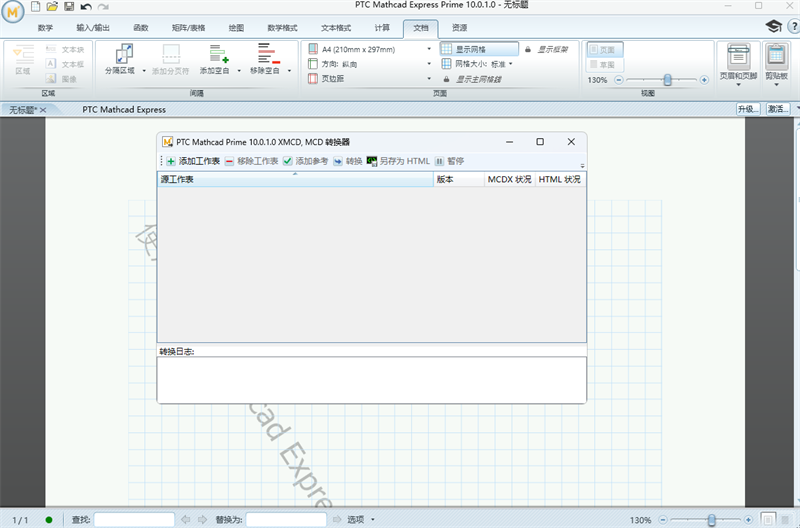Viewport: 800px width, 528px height.
Task: Redo the last undone action
Action: [x=103, y=7]
